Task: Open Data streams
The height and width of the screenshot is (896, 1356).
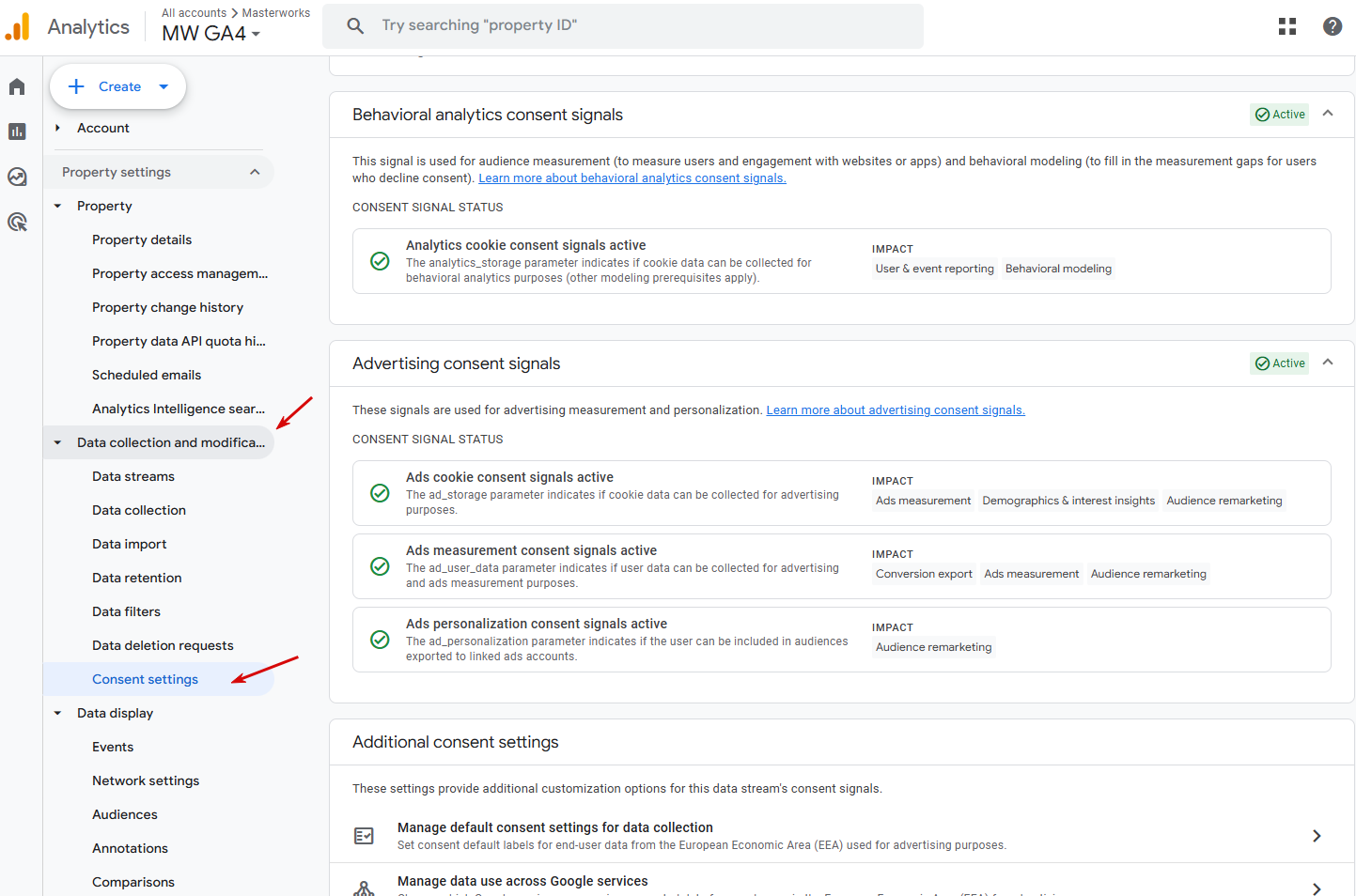Action: [x=133, y=476]
